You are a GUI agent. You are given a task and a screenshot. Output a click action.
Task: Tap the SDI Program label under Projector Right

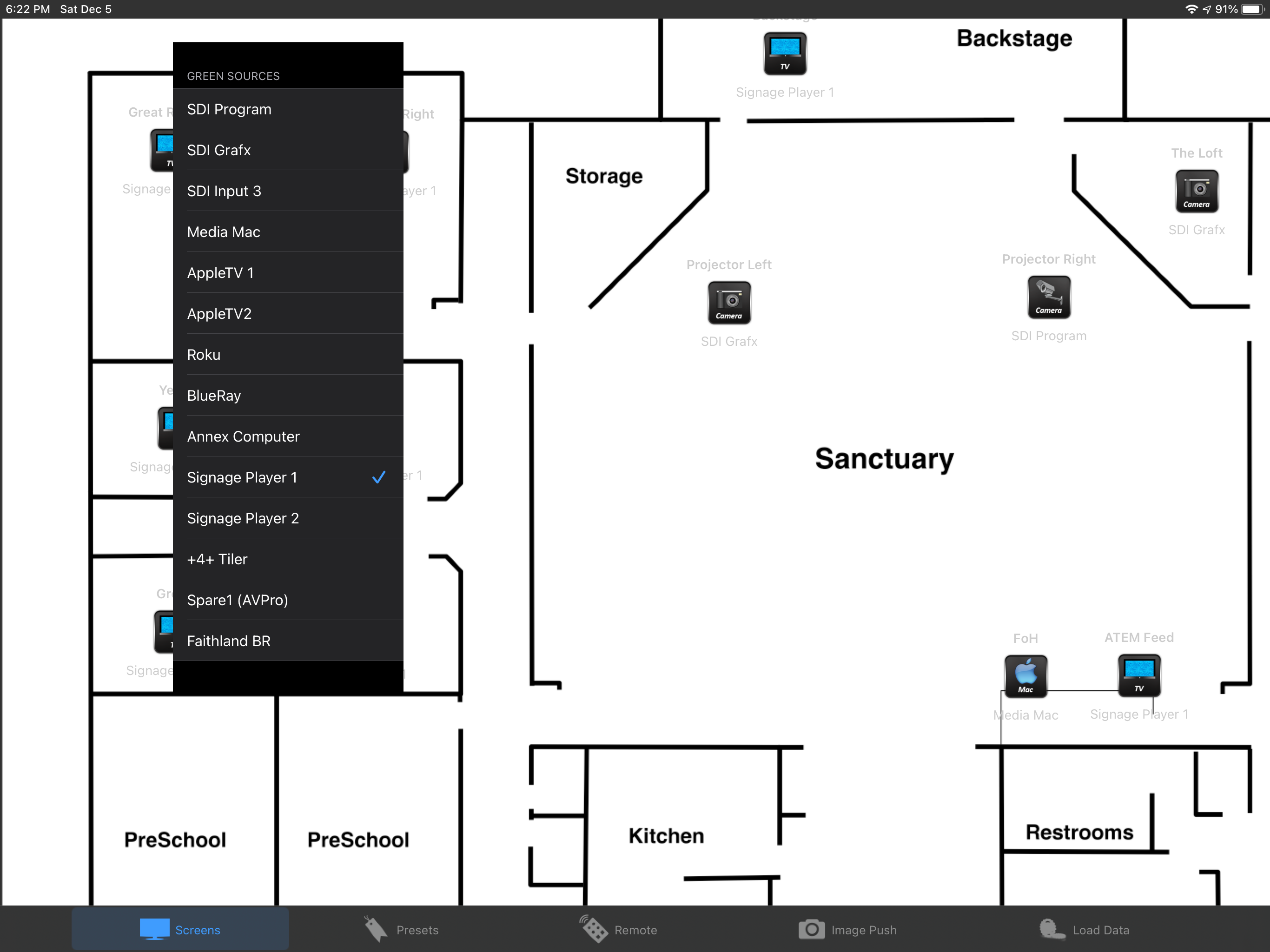[1048, 336]
